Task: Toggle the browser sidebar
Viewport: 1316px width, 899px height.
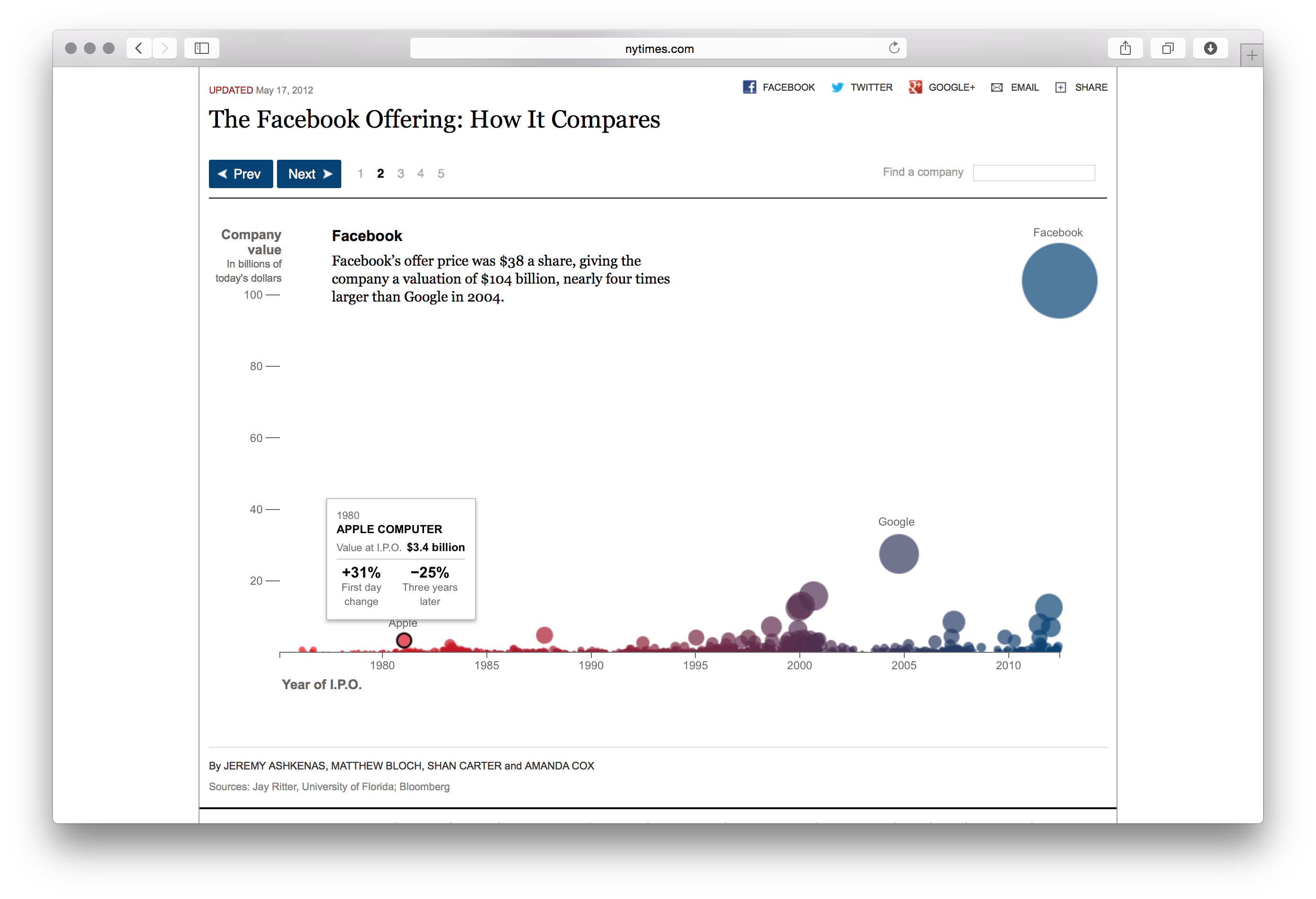Action: click(x=201, y=48)
